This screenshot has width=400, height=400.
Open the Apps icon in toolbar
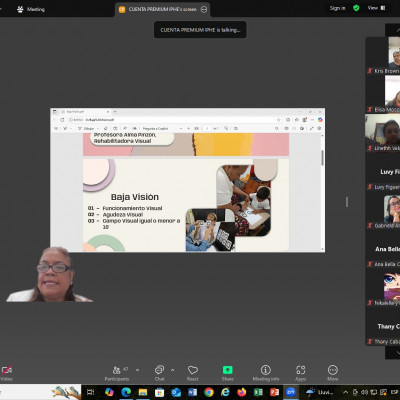point(301,370)
